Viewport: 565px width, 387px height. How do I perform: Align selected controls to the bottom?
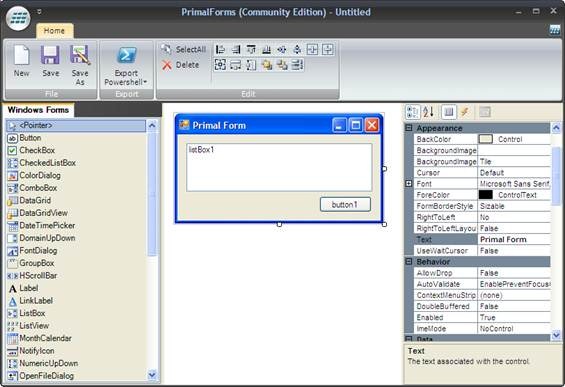pos(266,49)
